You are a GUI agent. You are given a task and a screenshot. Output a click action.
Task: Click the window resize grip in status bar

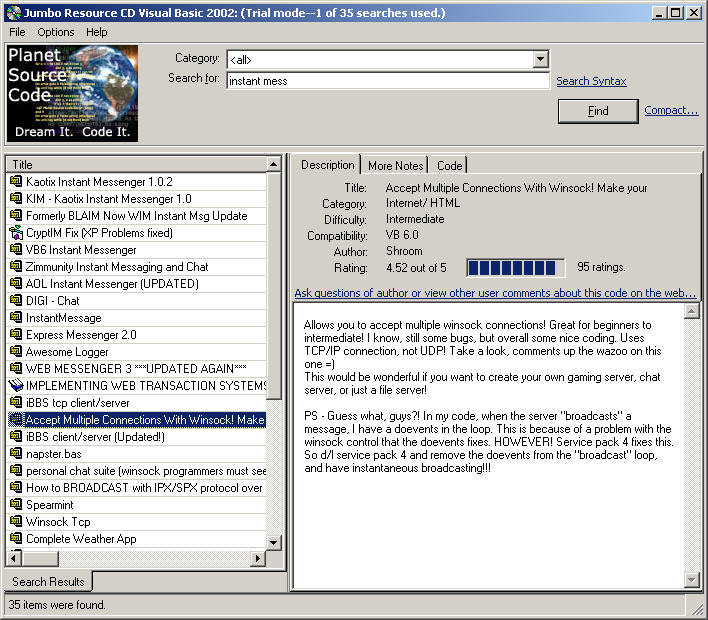pyautogui.click(x=697, y=608)
